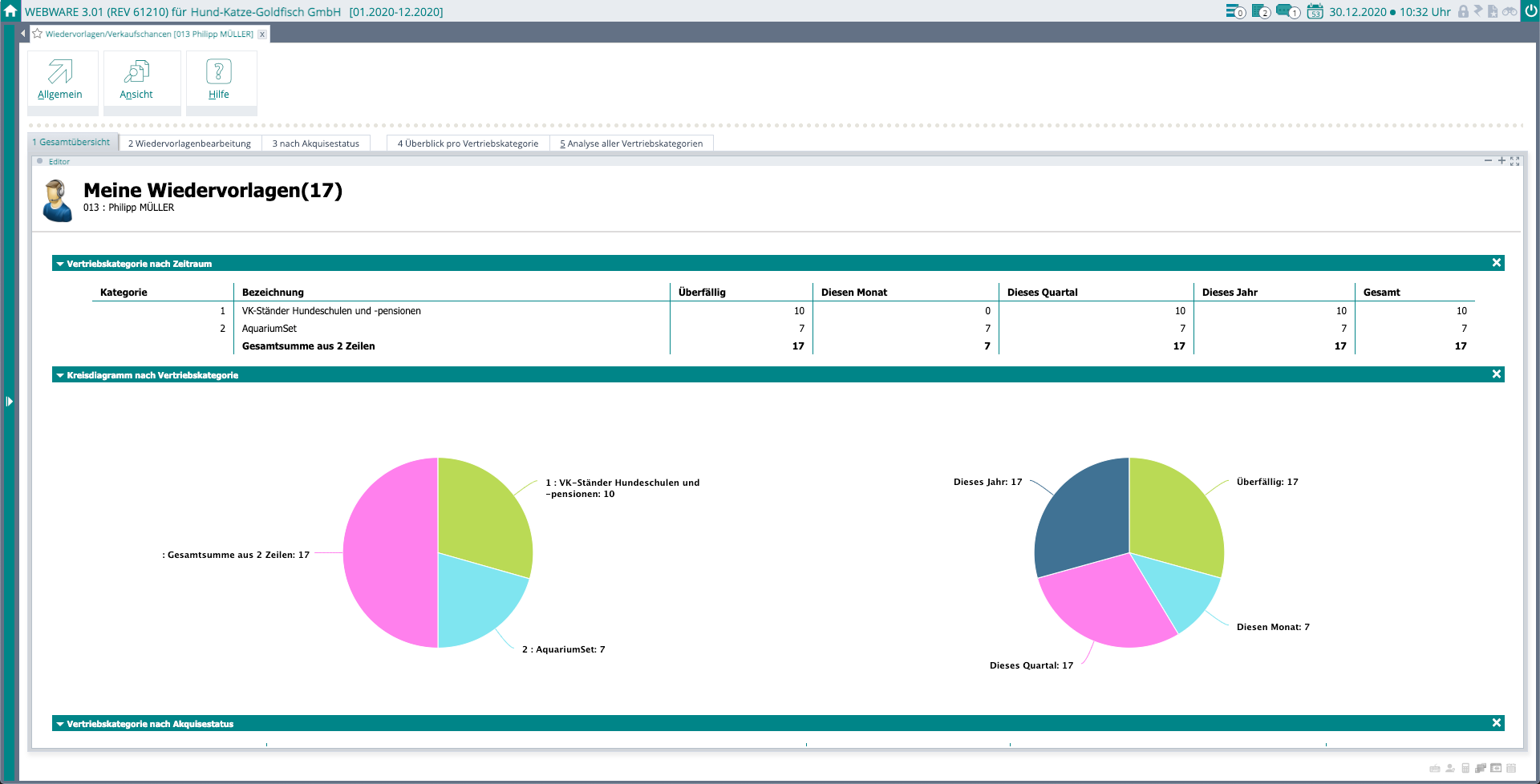Click the Ansicht ribbon button

tap(136, 79)
